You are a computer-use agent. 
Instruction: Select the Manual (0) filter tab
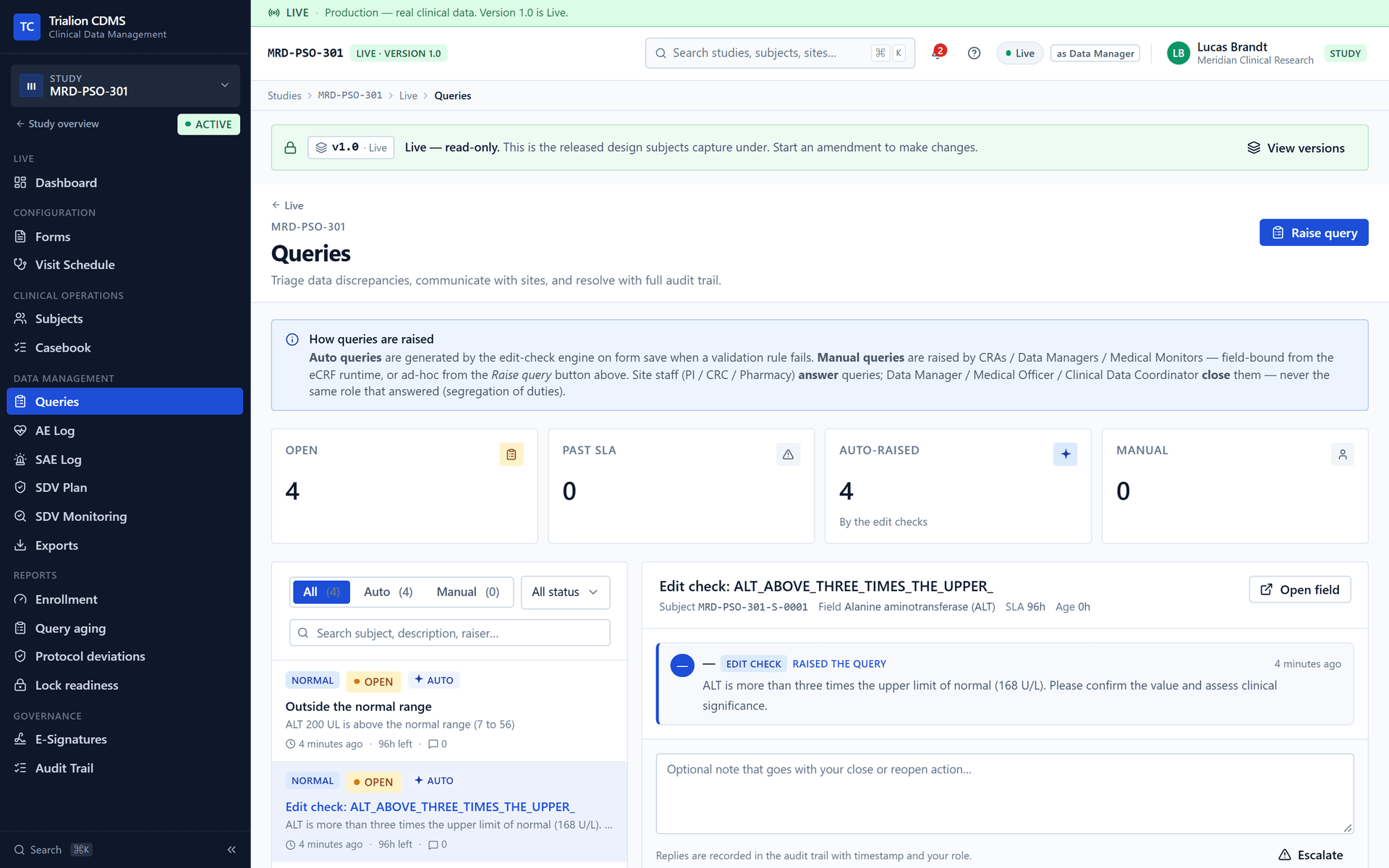point(467,592)
